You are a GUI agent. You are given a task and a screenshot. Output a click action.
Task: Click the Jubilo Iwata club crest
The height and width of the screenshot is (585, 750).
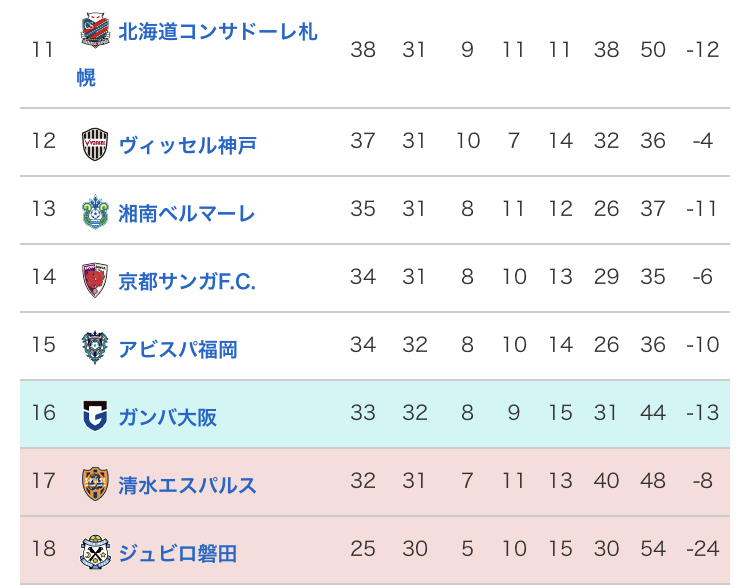[x=96, y=551]
